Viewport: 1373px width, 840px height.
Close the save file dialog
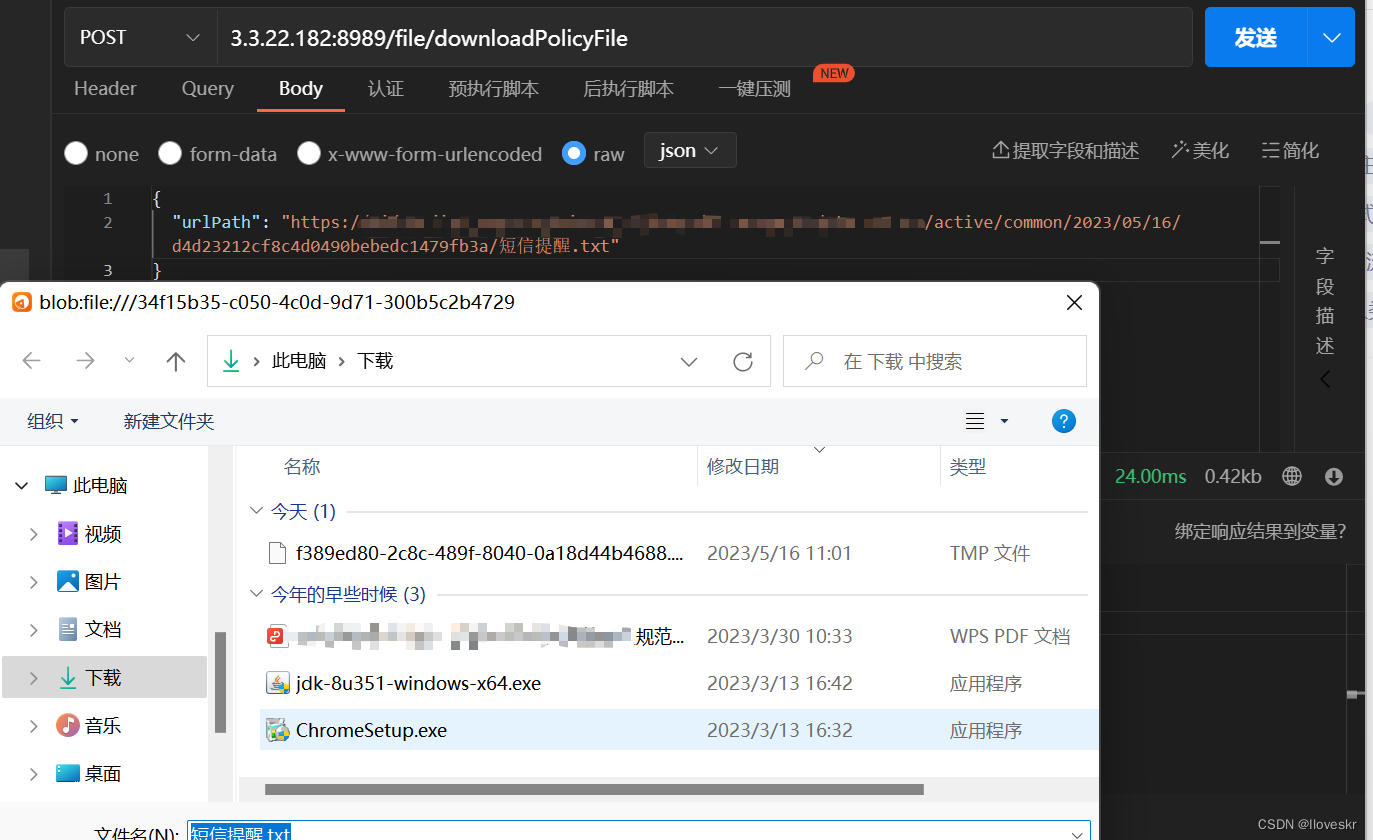[1074, 302]
